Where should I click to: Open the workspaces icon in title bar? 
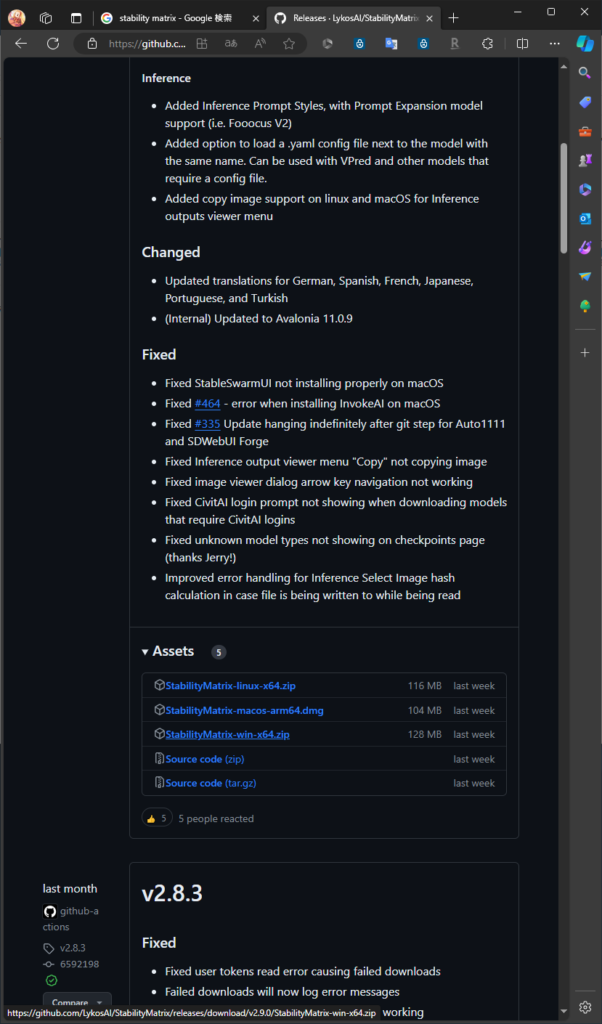46,18
